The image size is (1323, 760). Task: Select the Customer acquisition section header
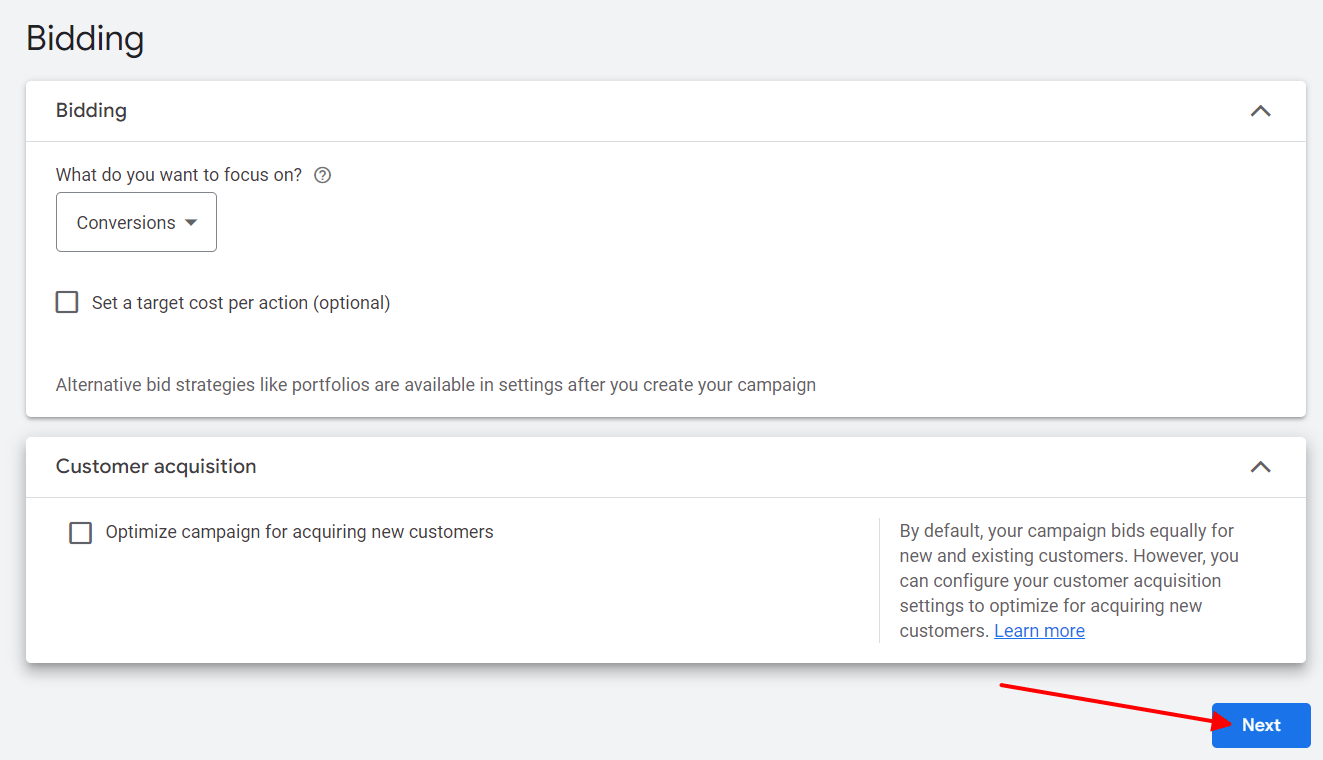tap(156, 466)
